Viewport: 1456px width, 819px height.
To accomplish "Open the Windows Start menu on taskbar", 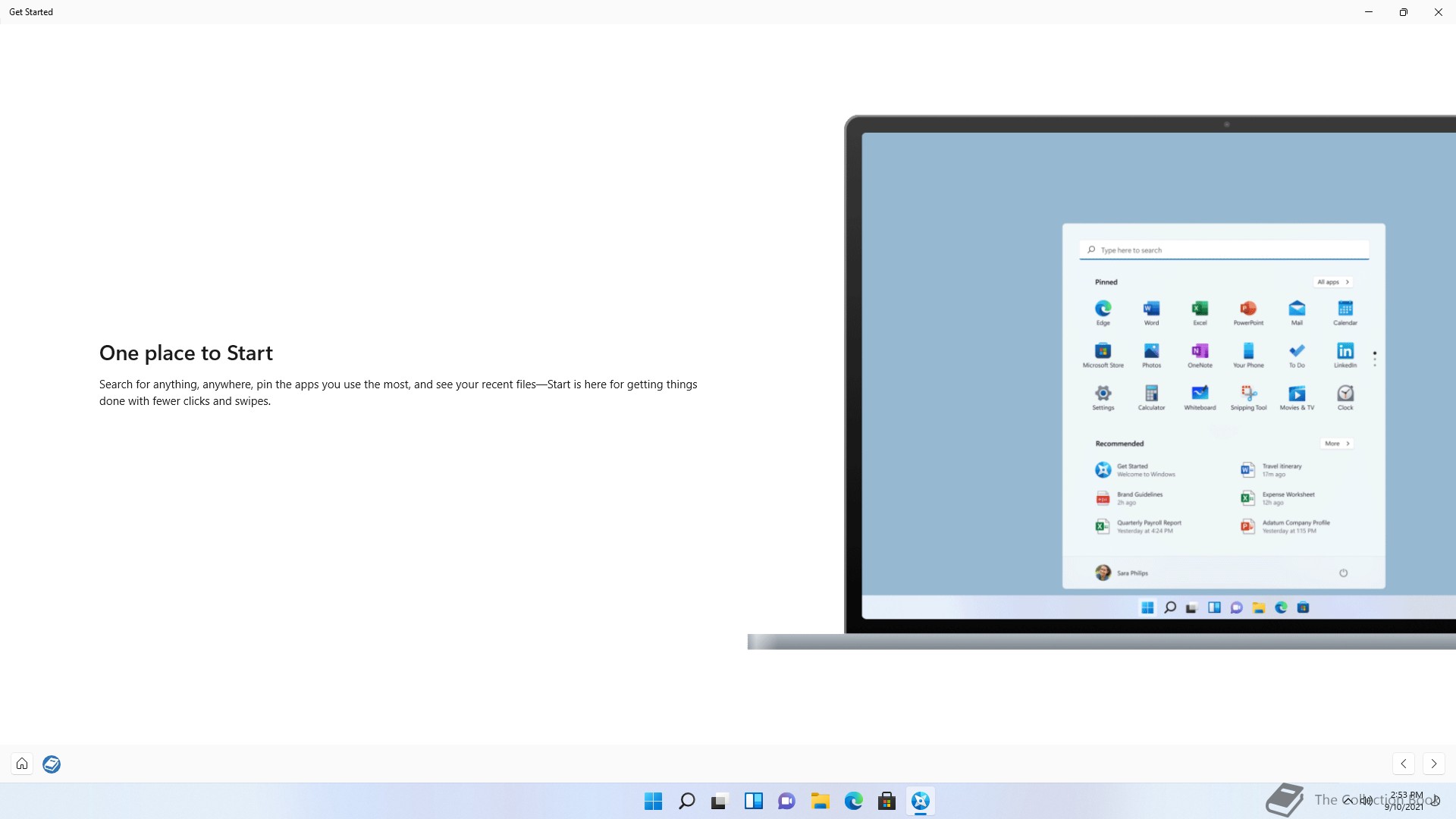I will tap(653, 801).
